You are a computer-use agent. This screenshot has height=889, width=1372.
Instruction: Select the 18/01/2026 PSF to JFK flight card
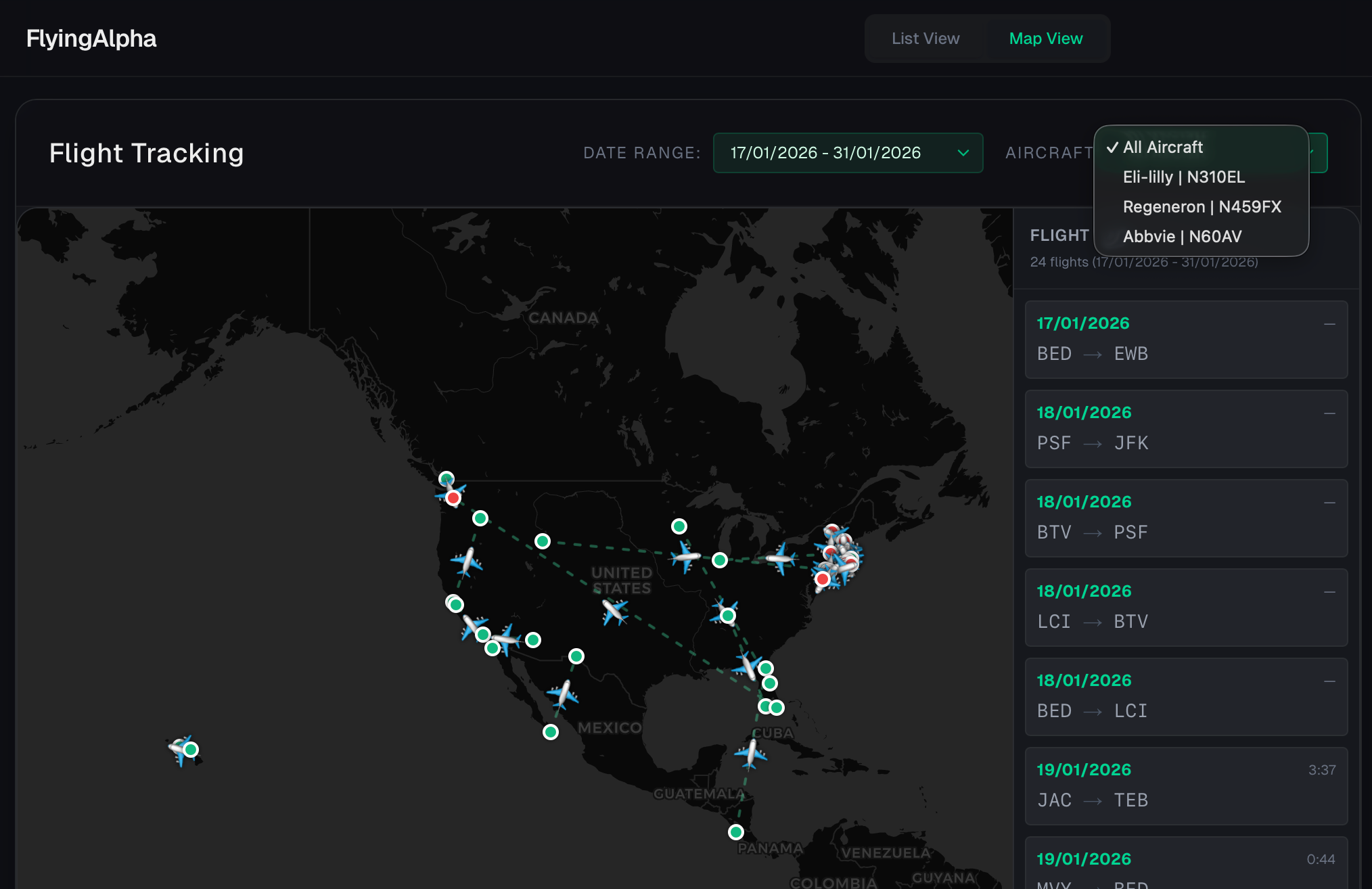click(1185, 428)
